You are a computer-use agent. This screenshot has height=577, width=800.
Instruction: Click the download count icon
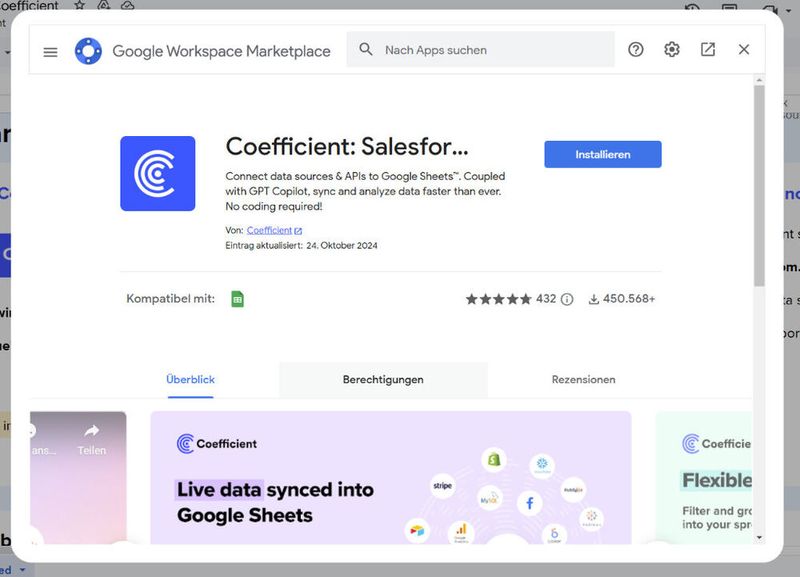593,299
